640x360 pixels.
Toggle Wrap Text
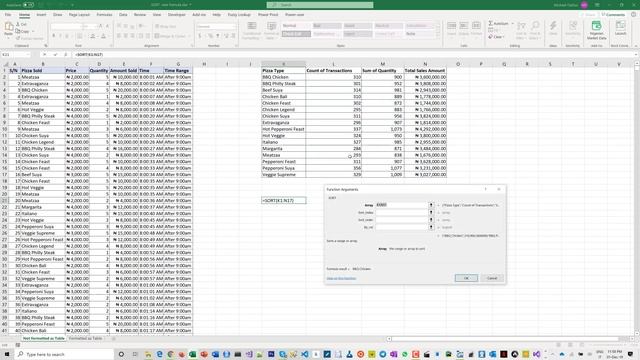pyautogui.click(x=166, y=27)
